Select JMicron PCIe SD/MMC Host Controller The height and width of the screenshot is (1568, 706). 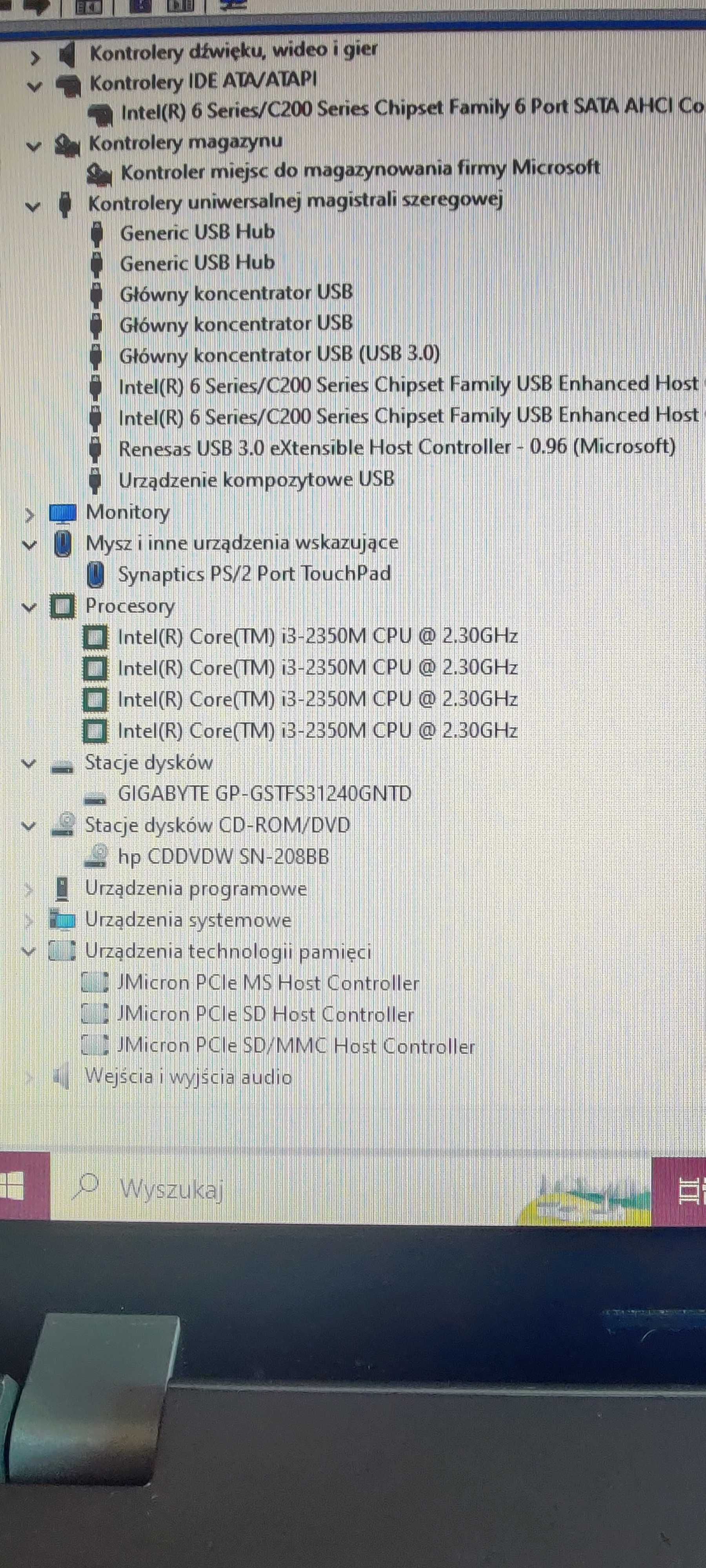pyautogui.click(x=295, y=1046)
